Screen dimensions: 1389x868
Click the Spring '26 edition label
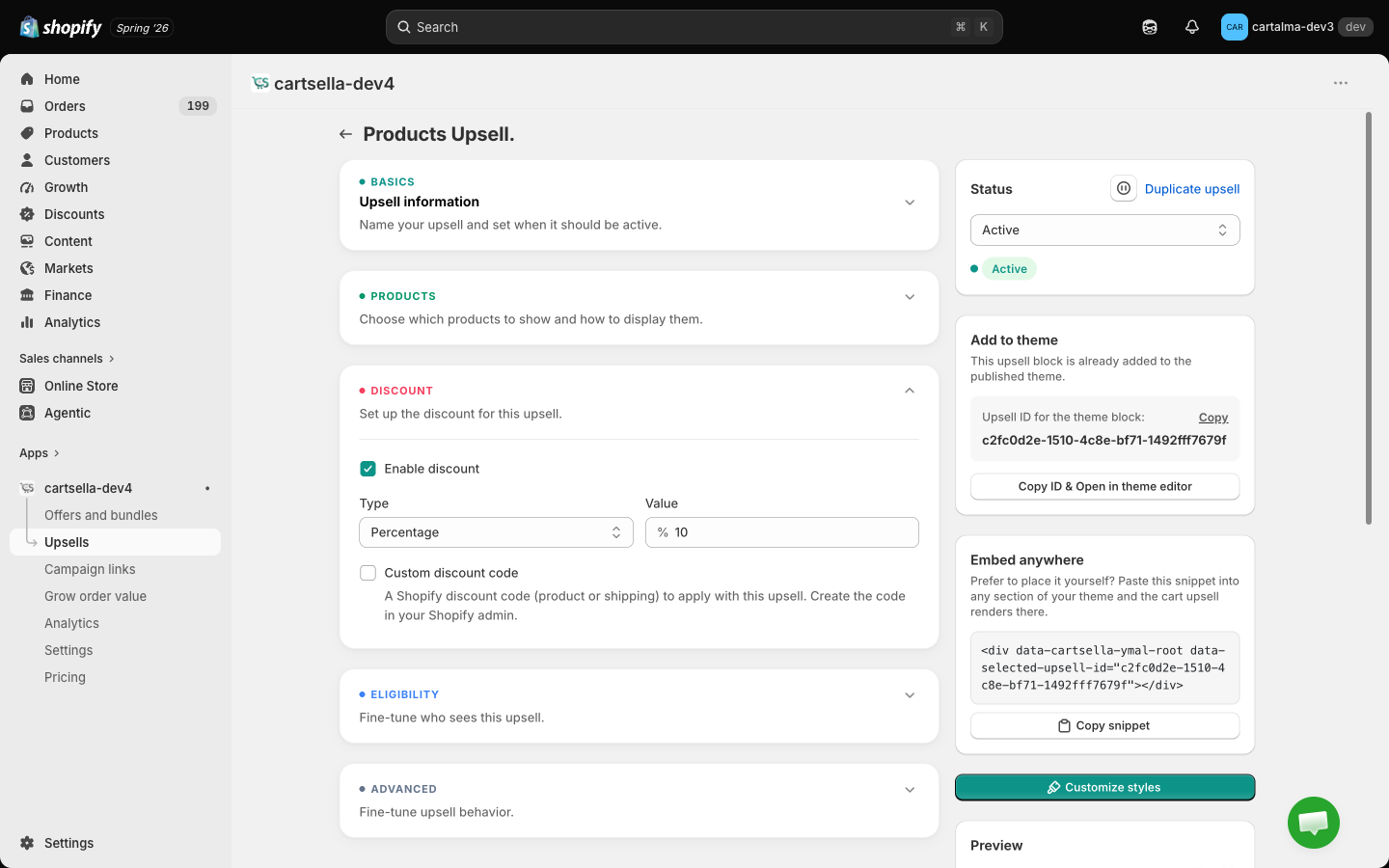142,28
